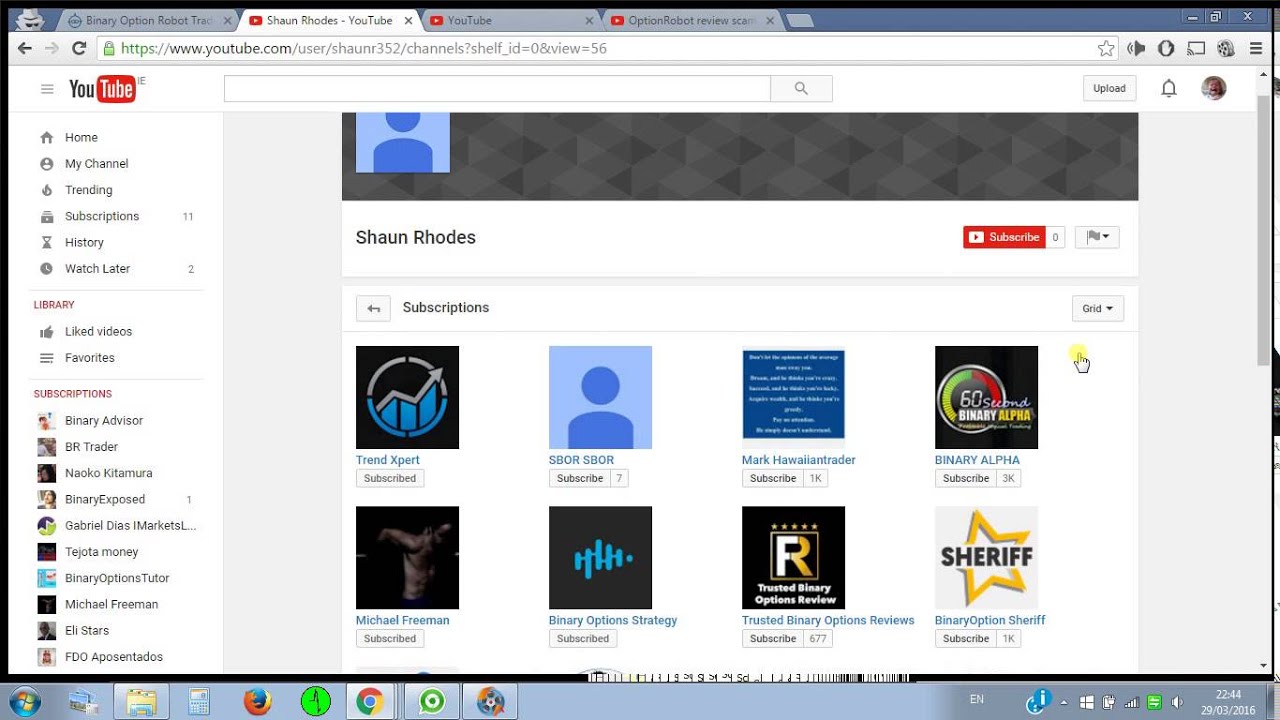Subscribe to SBOR SBOR channel
The width and height of the screenshot is (1280, 720).
coord(580,478)
